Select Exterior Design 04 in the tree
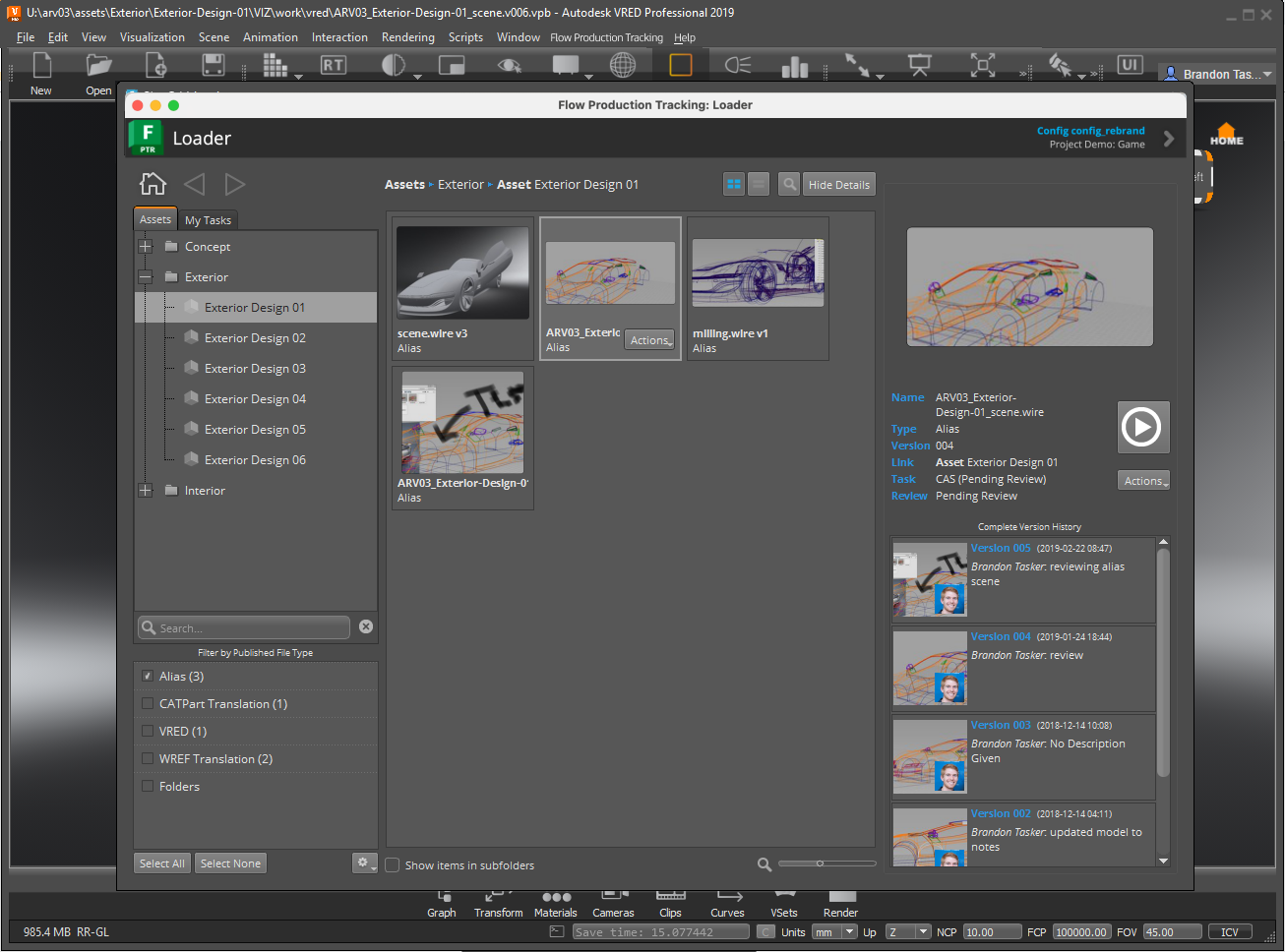Viewport: 1285px width, 952px height. pyautogui.click(x=256, y=398)
